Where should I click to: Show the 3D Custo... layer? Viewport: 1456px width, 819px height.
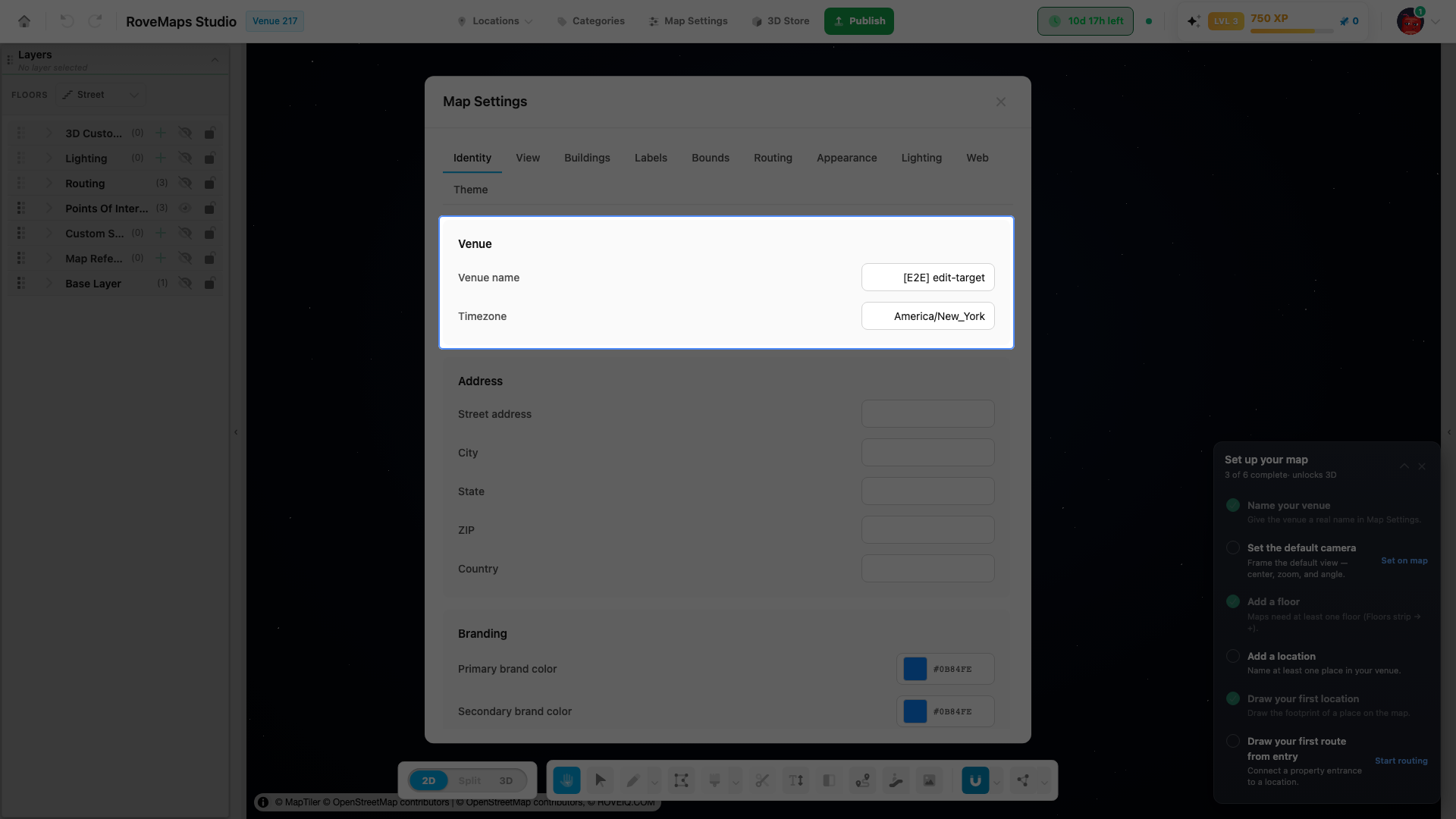pyautogui.click(x=185, y=133)
